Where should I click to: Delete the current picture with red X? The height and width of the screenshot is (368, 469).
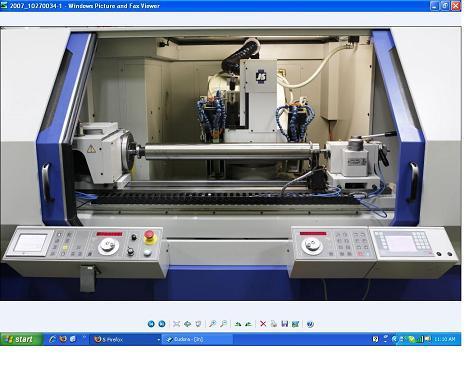(263, 324)
